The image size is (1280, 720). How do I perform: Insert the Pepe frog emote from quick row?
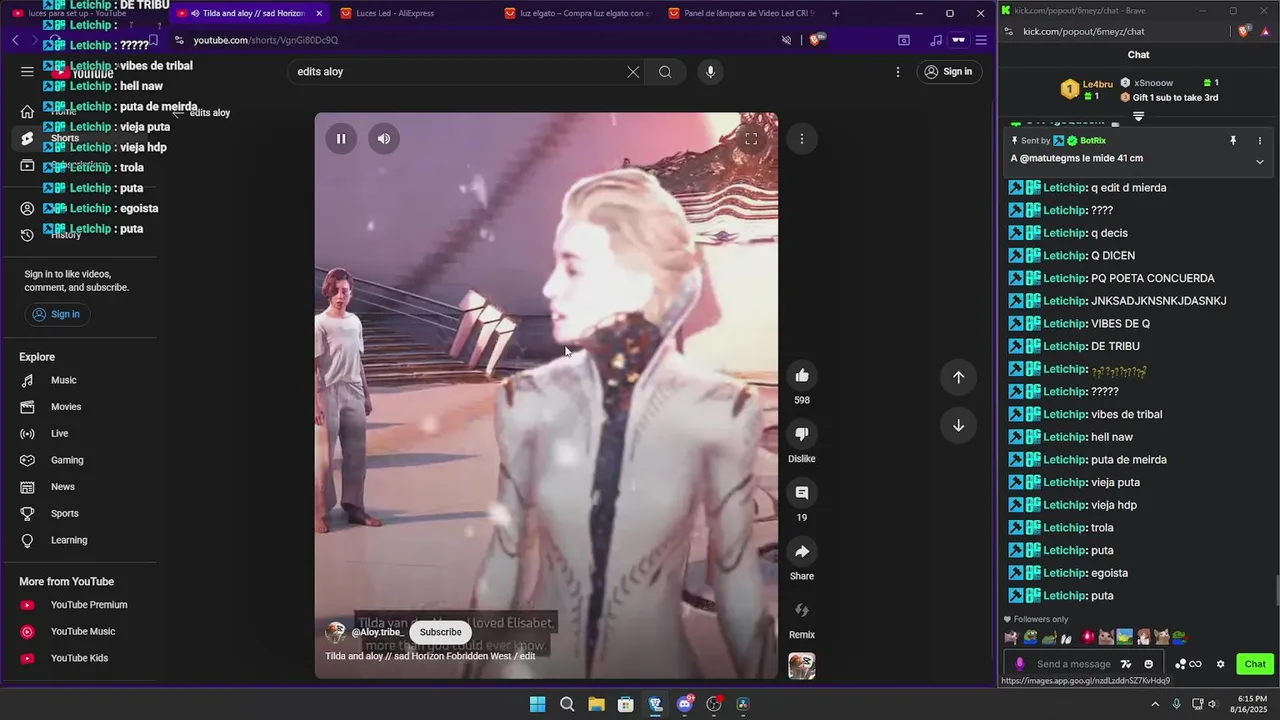[1030, 637]
